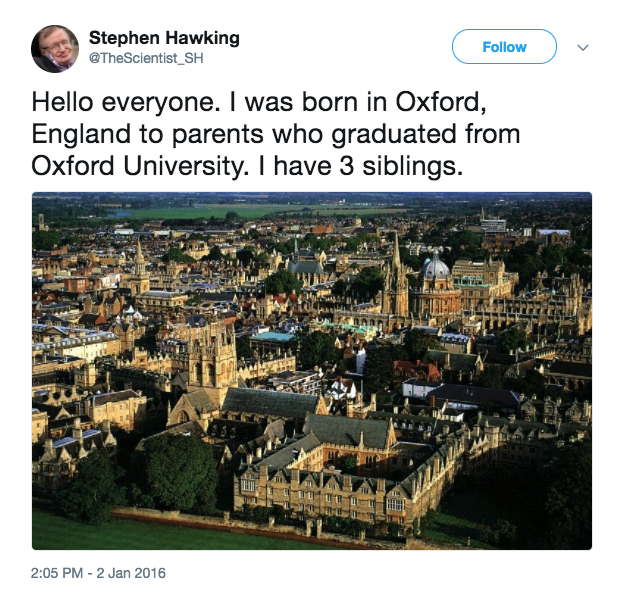This screenshot has width=624, height=594.
Task: Click the word "Hello" in the tweet
Action: (64, 103)
